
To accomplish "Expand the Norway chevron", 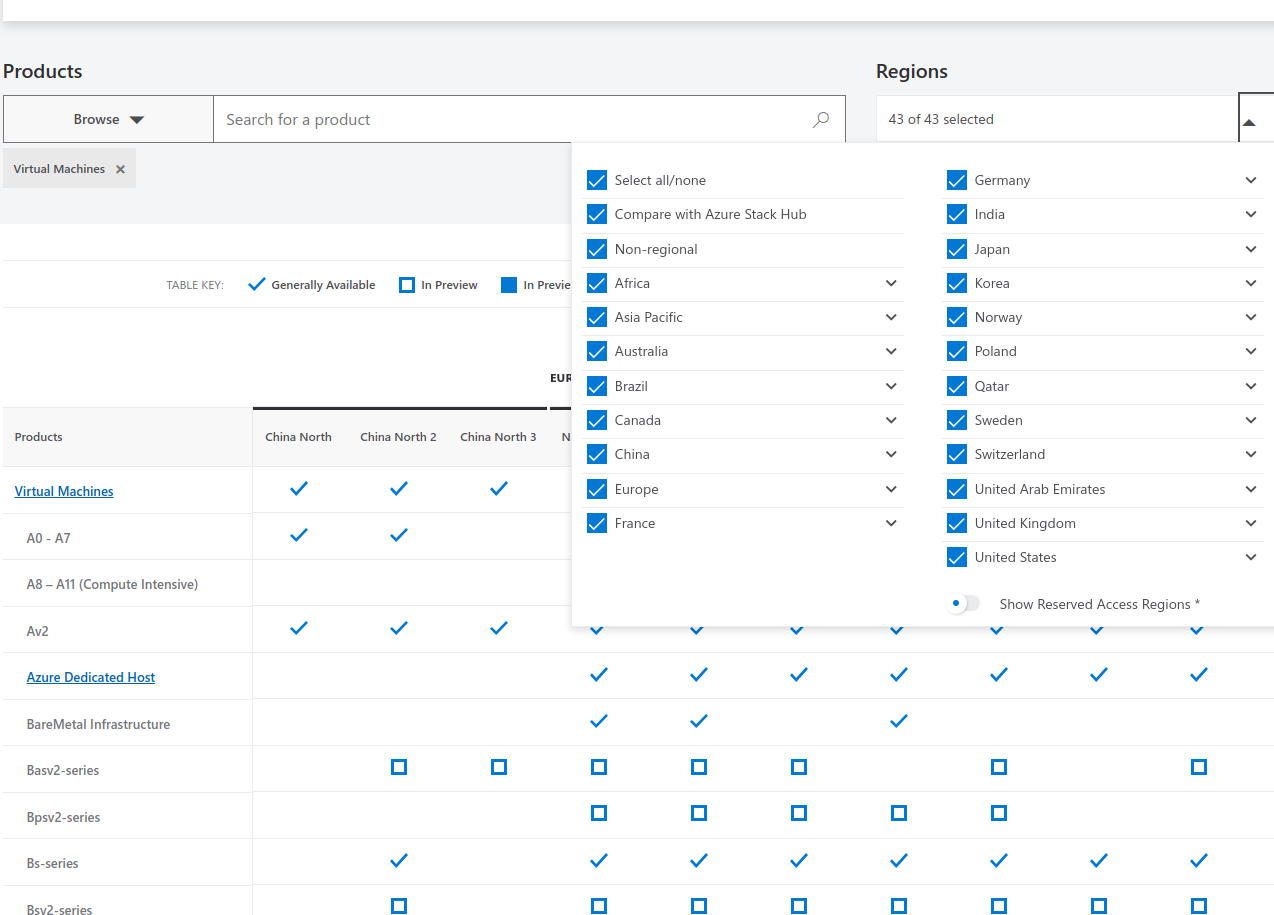I will click(1251, 317).
